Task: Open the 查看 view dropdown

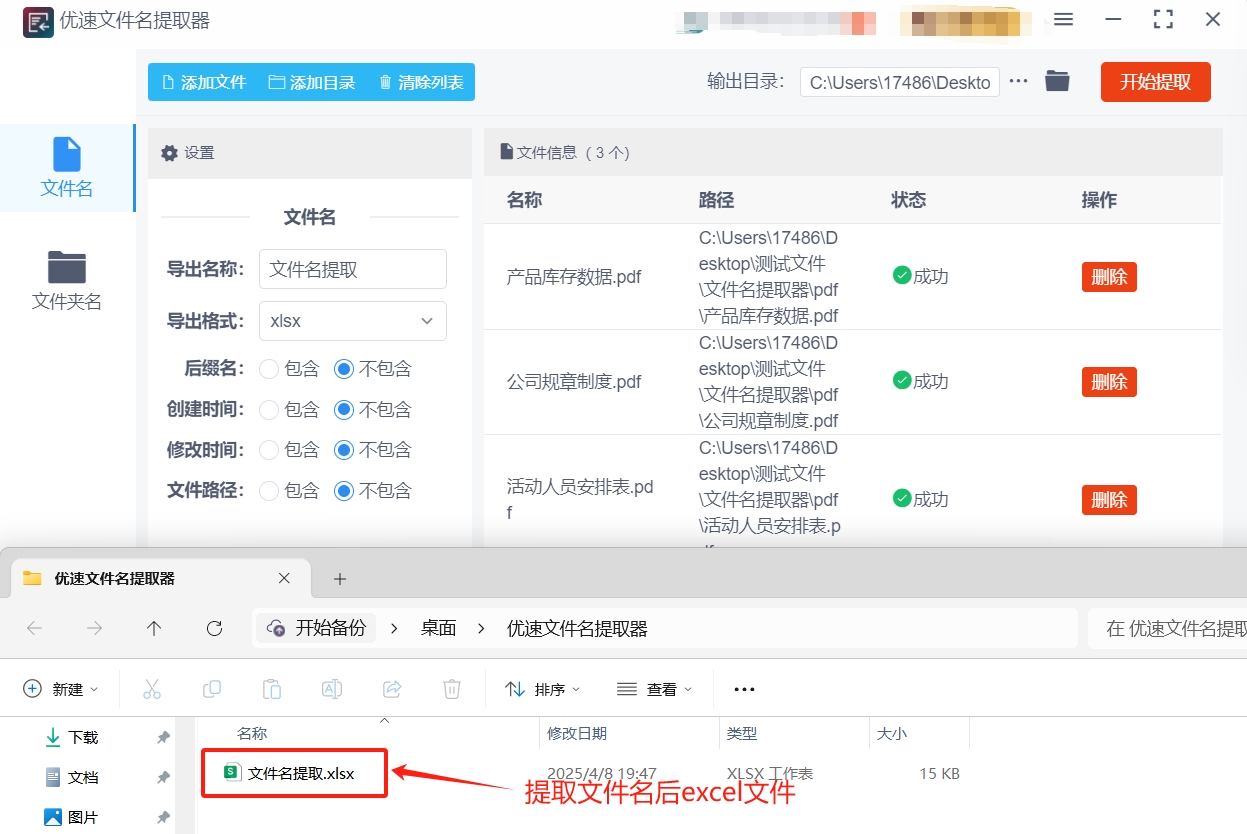Action: point(655,689)
